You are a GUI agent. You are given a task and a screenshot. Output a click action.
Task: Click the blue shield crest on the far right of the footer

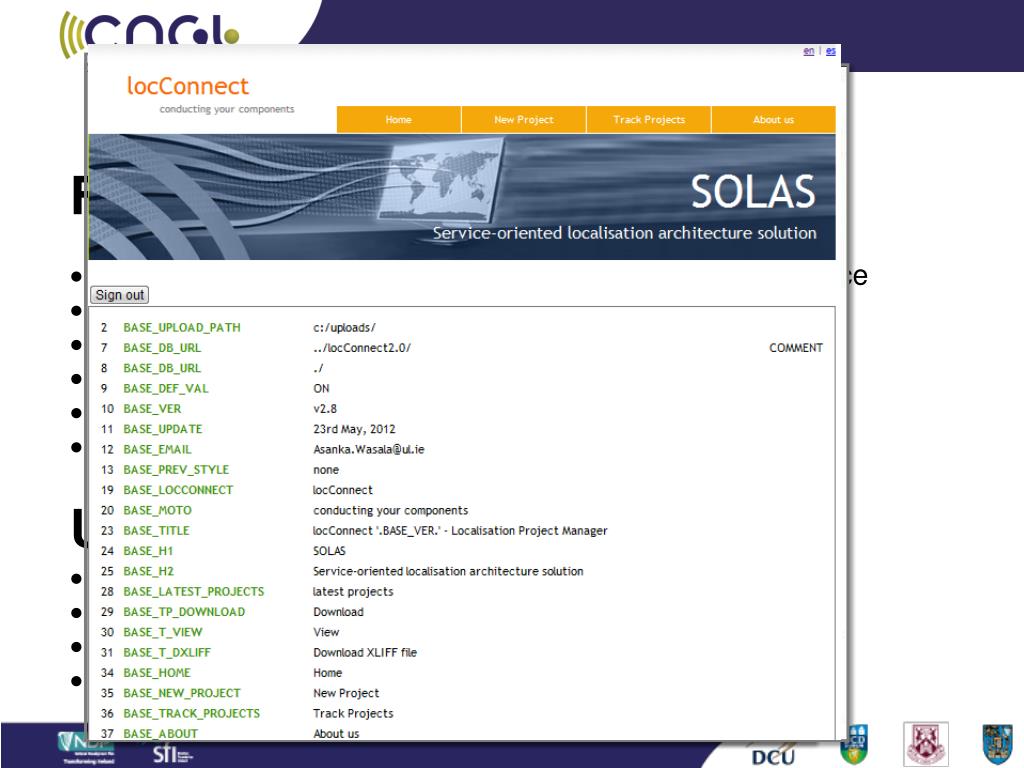(x=997, y=744)
